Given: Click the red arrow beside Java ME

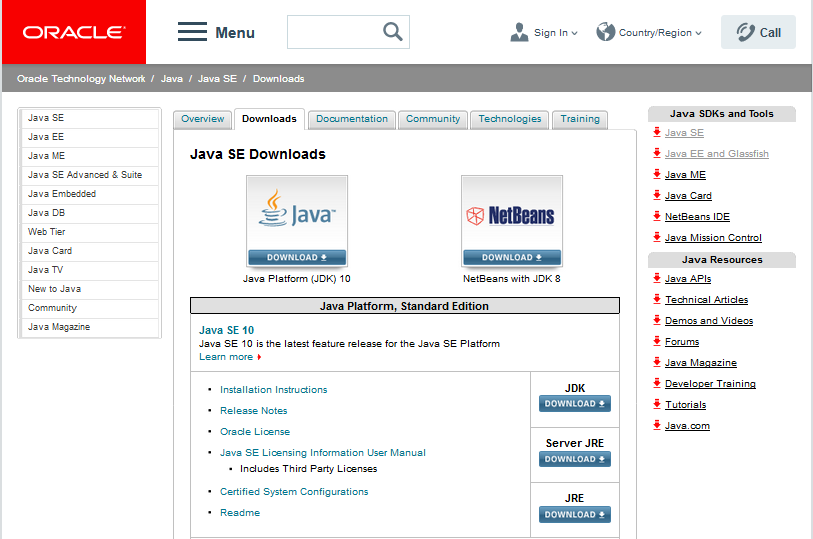Looking at the screenshot, I should (x=657, y=174).
